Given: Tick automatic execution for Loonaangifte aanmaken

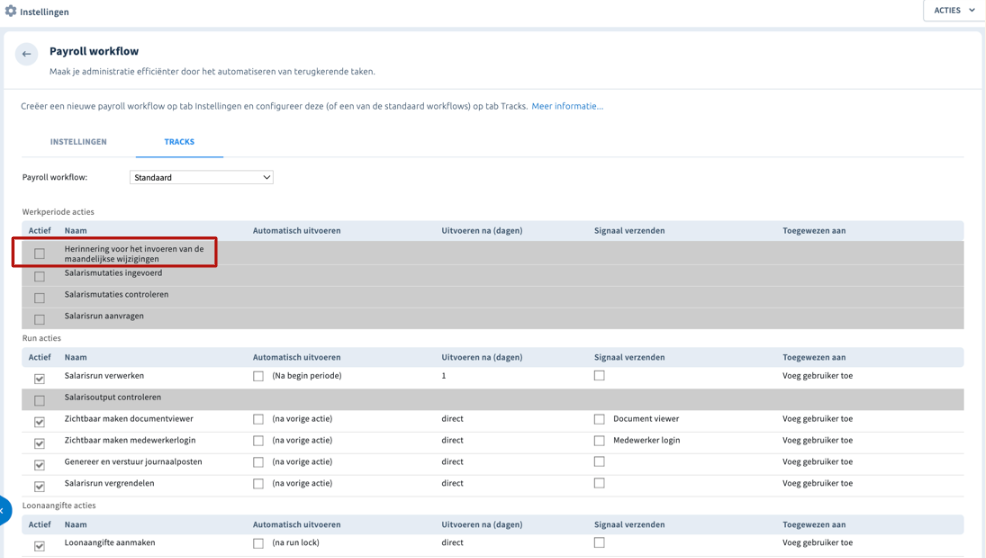Looking at the screenshot, I should pos(258,544).
